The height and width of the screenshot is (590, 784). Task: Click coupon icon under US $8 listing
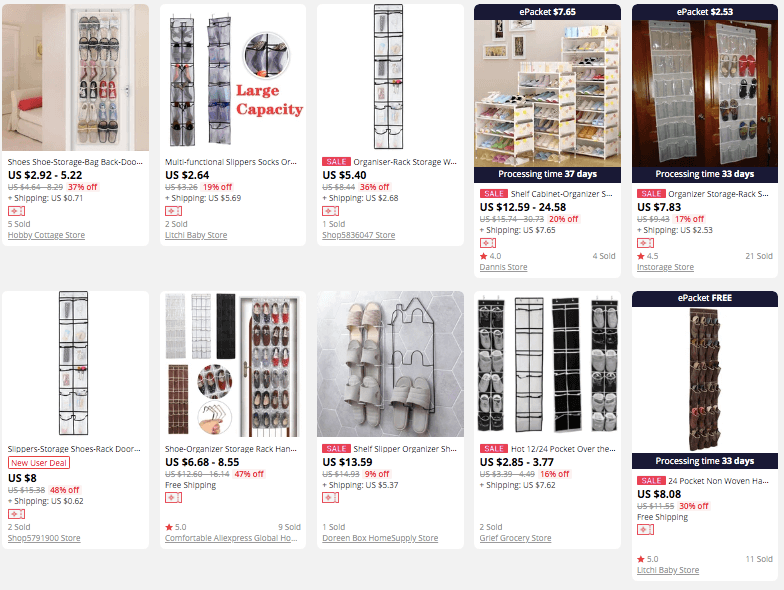[x=16, y=514]
